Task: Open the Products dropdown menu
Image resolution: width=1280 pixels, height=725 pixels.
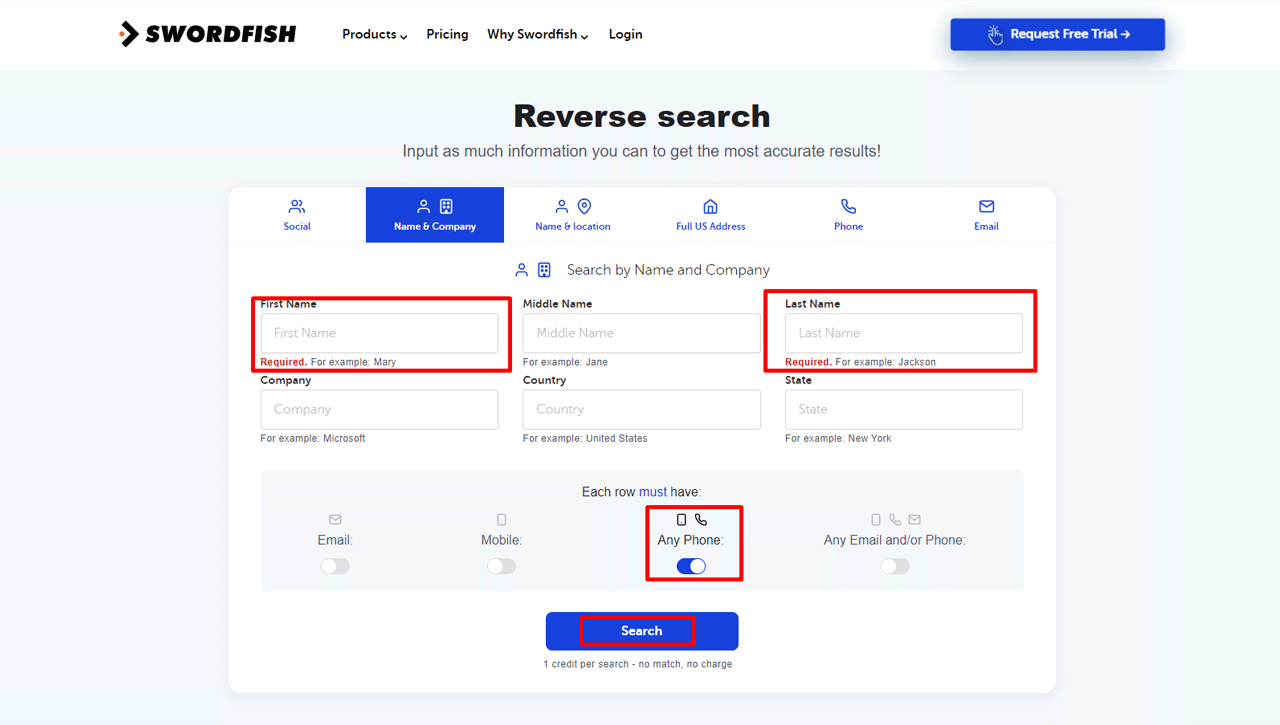Action: pos(373,34)
